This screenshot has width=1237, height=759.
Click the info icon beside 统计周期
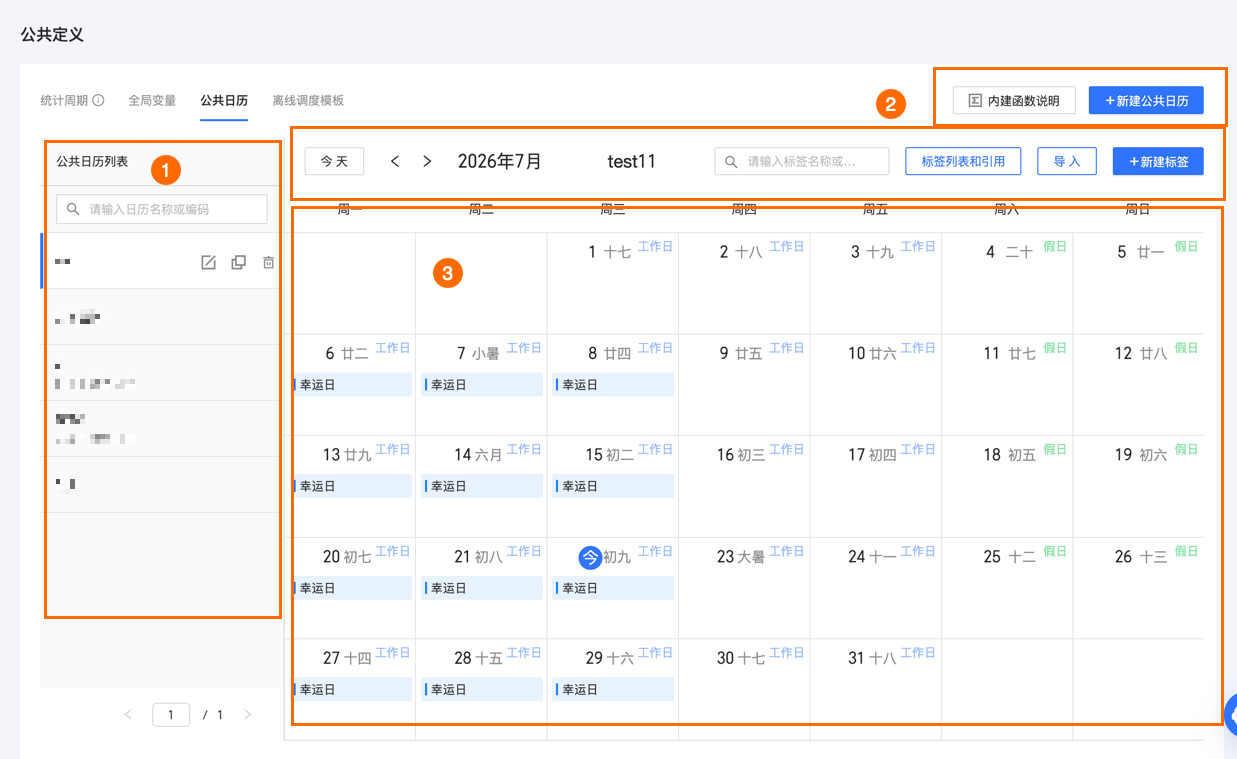99,100
